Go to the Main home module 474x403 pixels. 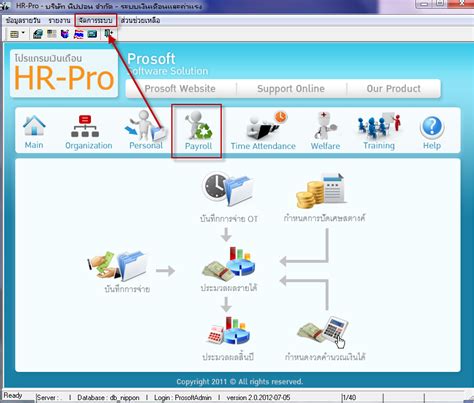click(x=34, y=132)
